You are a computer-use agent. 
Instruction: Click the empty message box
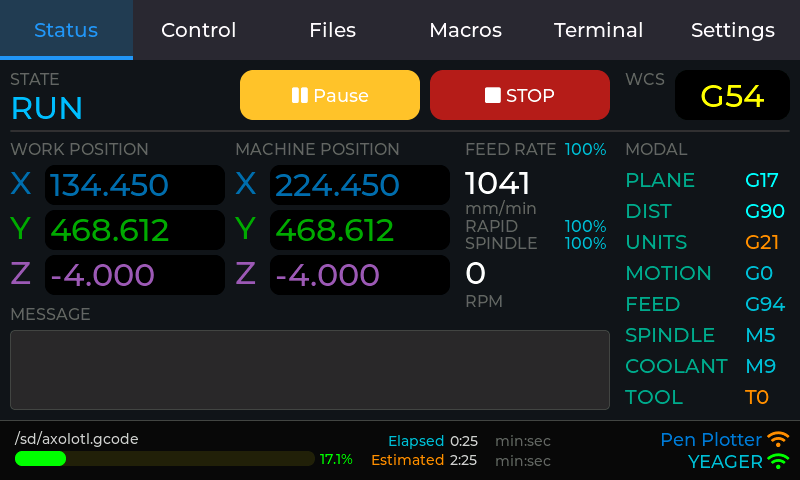(310, 370)
